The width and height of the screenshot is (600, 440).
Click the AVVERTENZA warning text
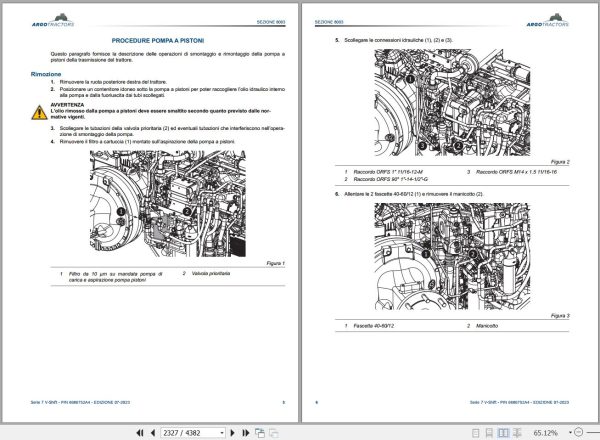(x=67, y=105)
